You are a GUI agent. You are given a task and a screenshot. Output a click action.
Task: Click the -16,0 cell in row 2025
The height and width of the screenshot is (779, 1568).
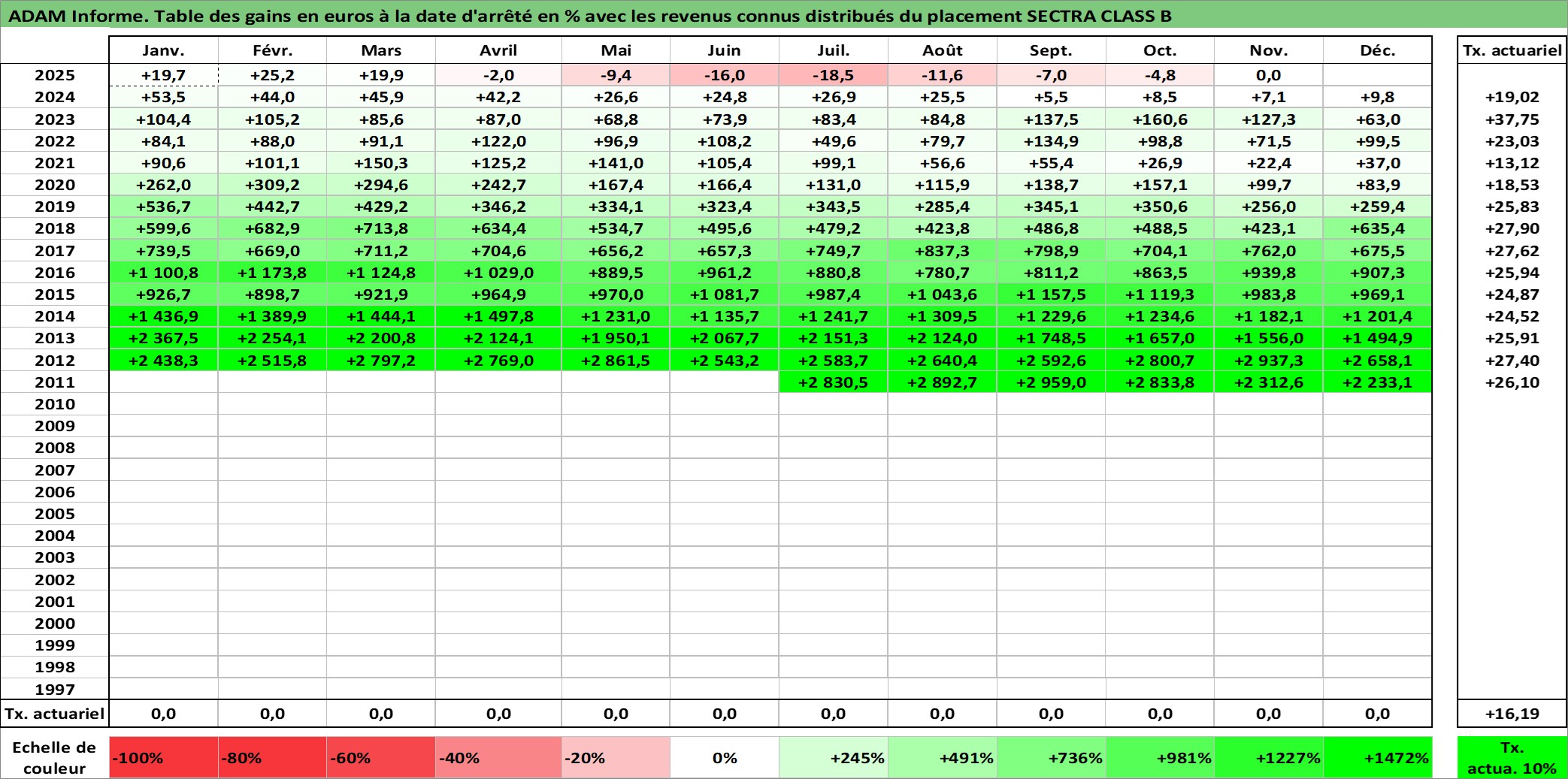[x=724, y=75]
